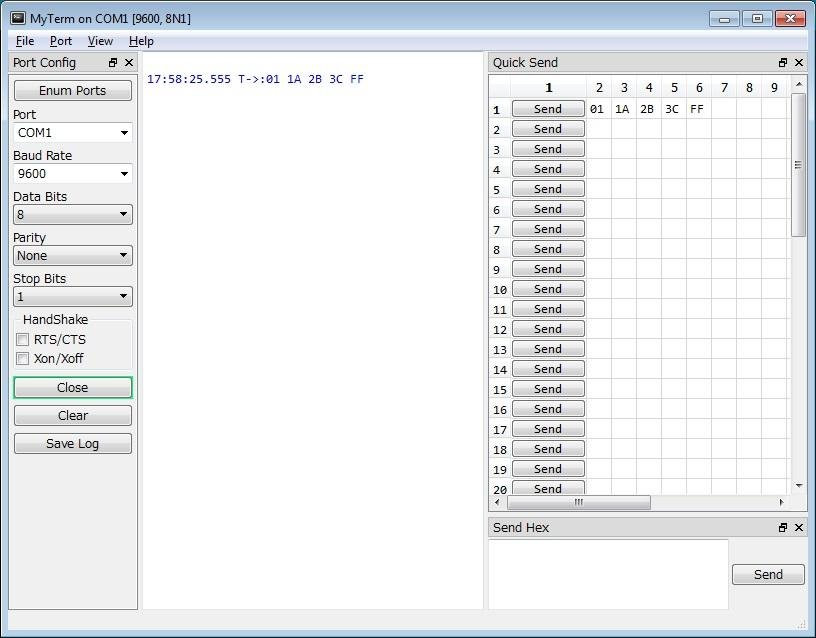Click row header 3 in Quick Send
The height and width of the screenshot is (638, 816).
pyautogui.click(x=500, y=149)
